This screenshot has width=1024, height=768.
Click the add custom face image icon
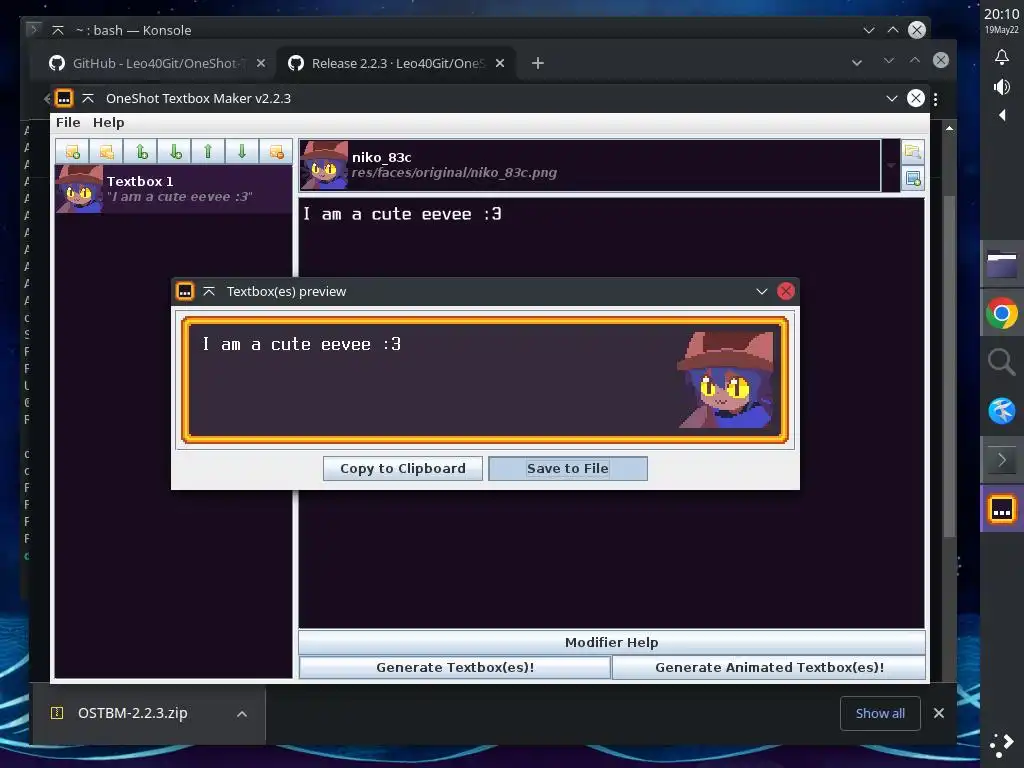tap(912, 178)
